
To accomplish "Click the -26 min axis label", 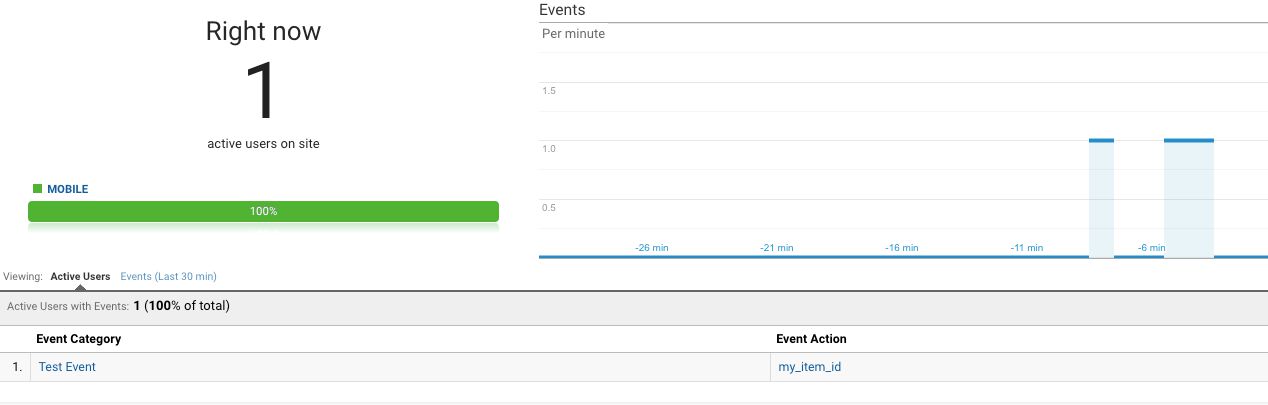I will pos(652,247).
